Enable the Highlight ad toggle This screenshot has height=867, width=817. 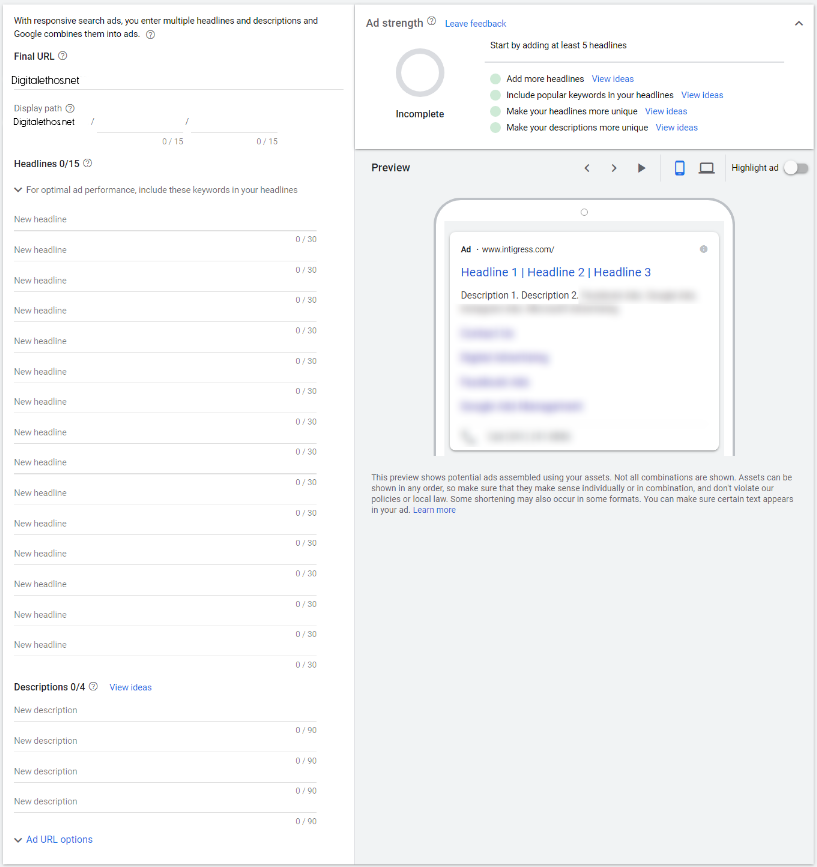click(x=795, y=168)
